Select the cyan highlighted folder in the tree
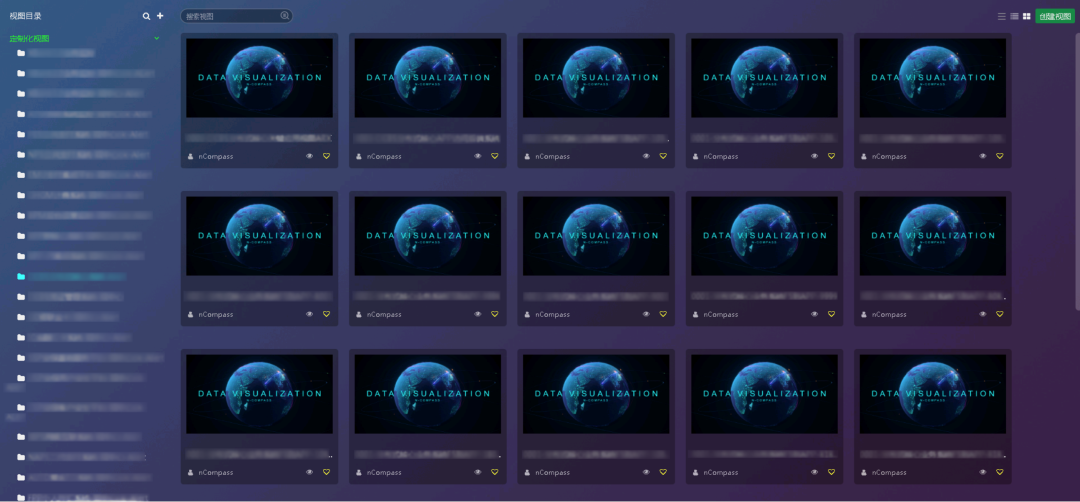1080x502 pixels. pos(72,277)
